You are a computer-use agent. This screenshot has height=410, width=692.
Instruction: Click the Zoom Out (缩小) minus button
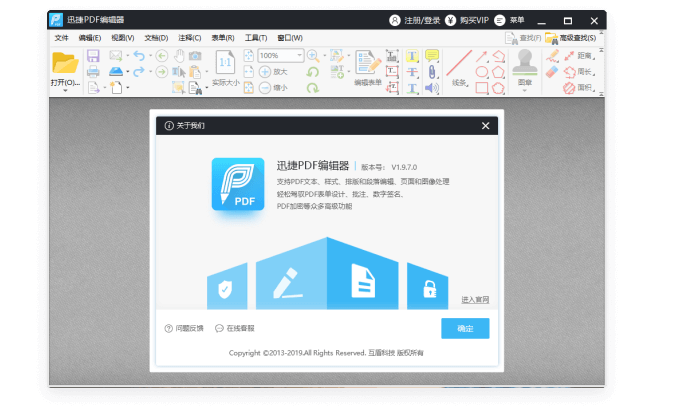(265, 88)
